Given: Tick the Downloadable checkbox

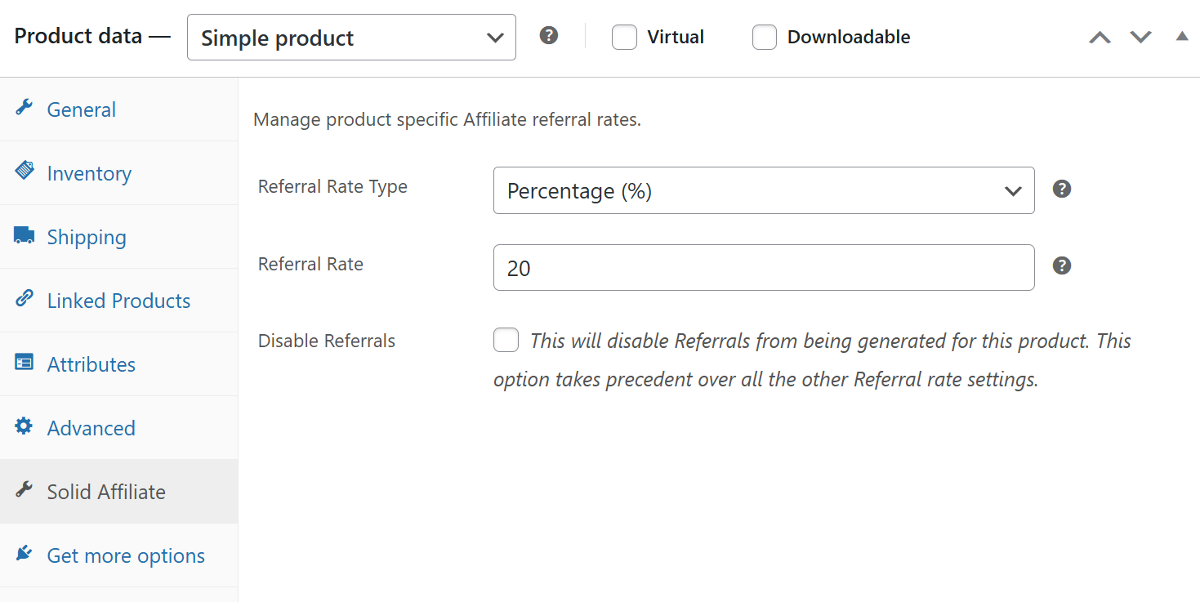Looking at the screenshot, I should [764, 37].
